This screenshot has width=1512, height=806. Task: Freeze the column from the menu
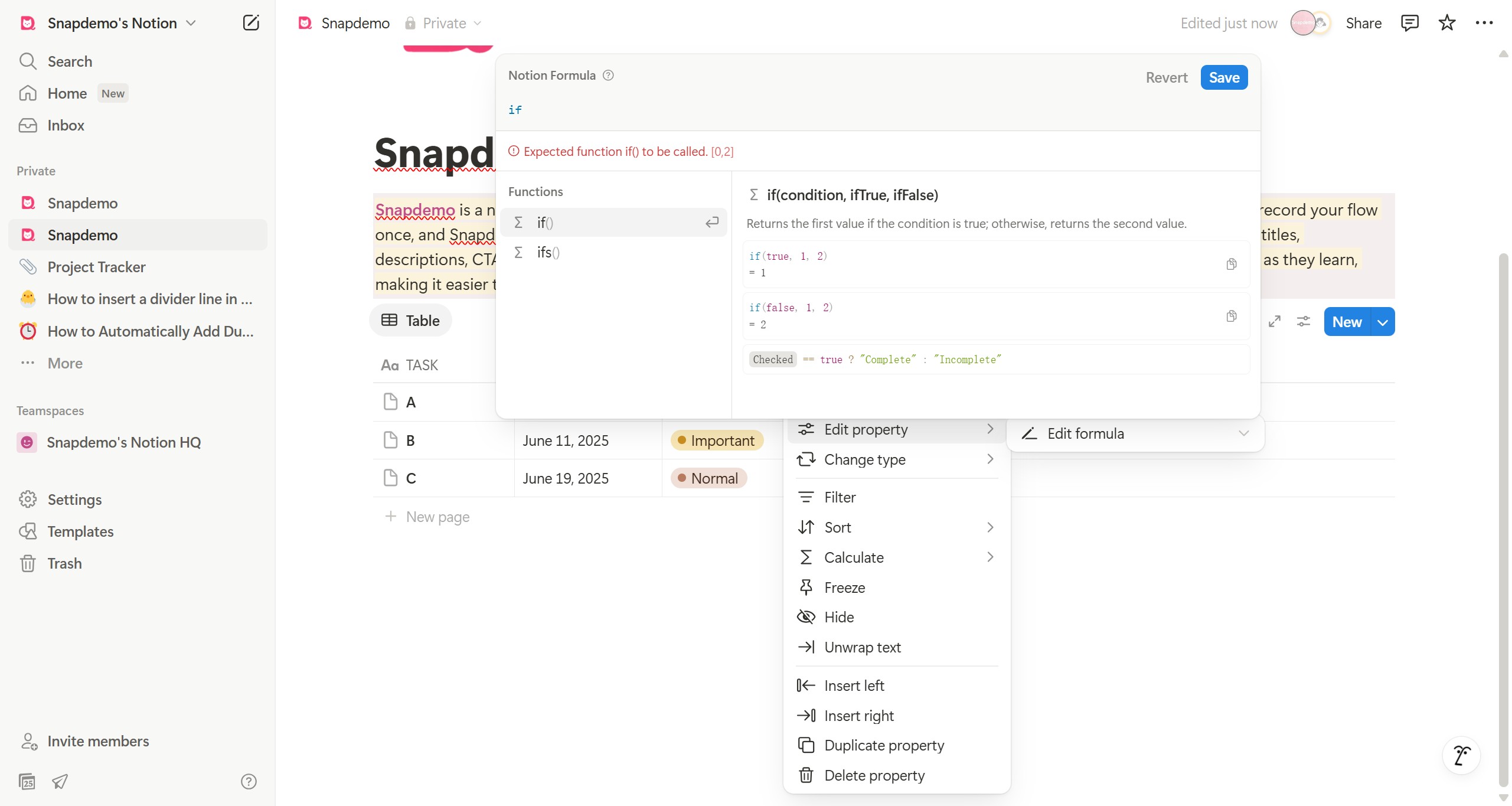896,588
